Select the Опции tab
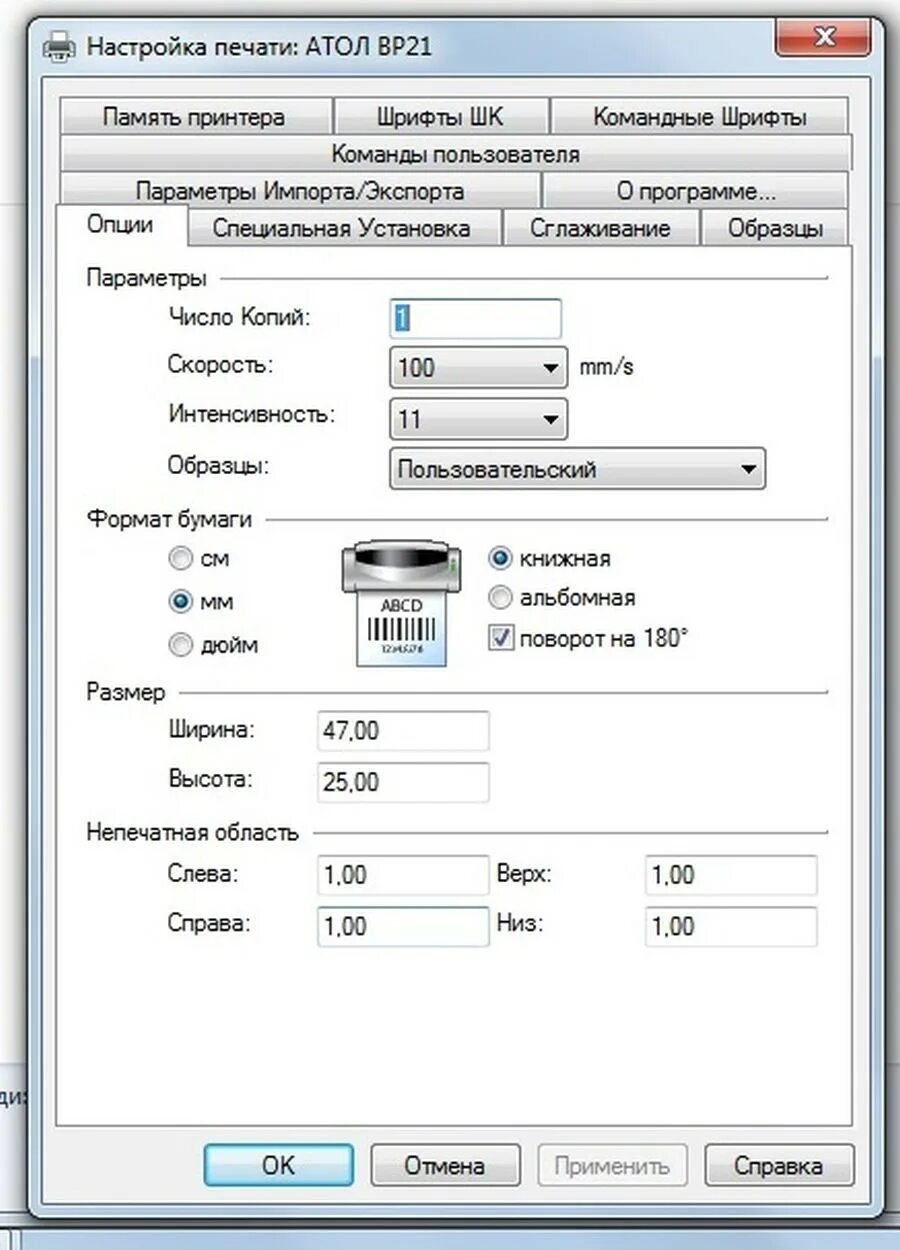 121,224
